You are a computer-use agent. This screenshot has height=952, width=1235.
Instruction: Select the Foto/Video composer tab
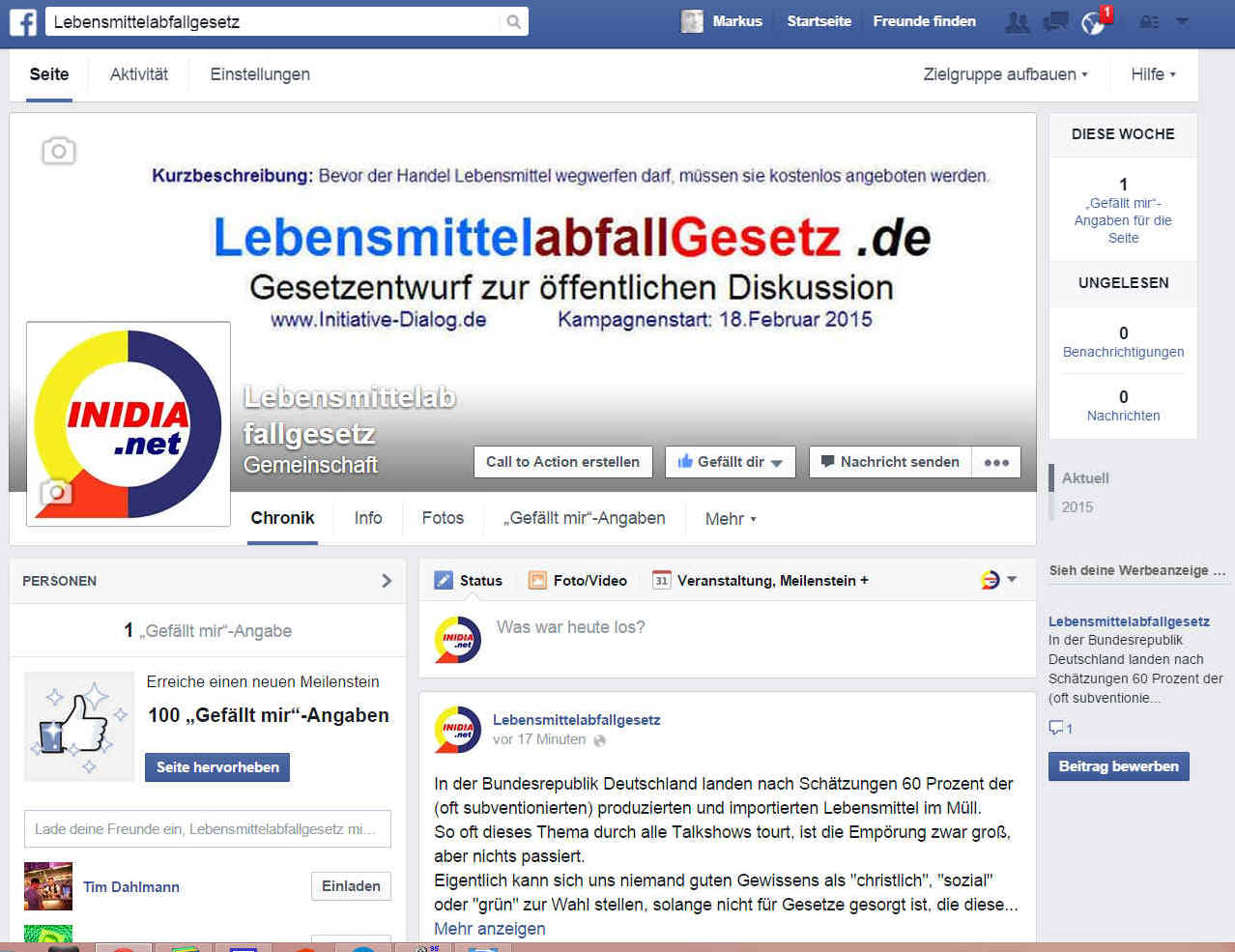(x=578, y=580)
